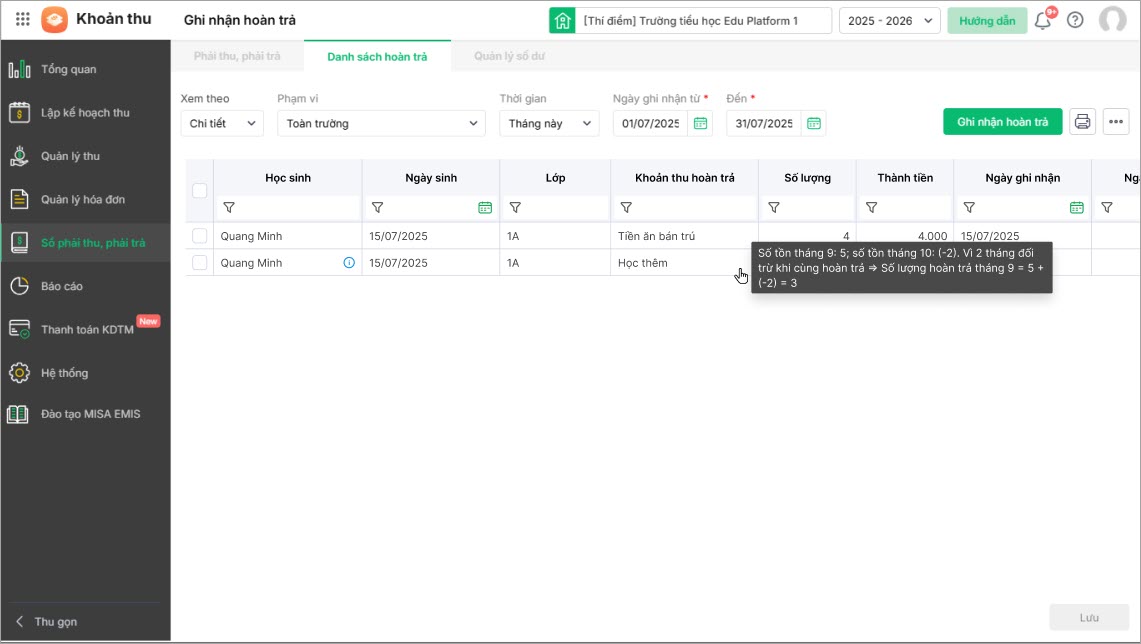This screenshot has width=1141, height=644.
Task: Open the Phạm vi dropdown
Action: pos(382,123)
